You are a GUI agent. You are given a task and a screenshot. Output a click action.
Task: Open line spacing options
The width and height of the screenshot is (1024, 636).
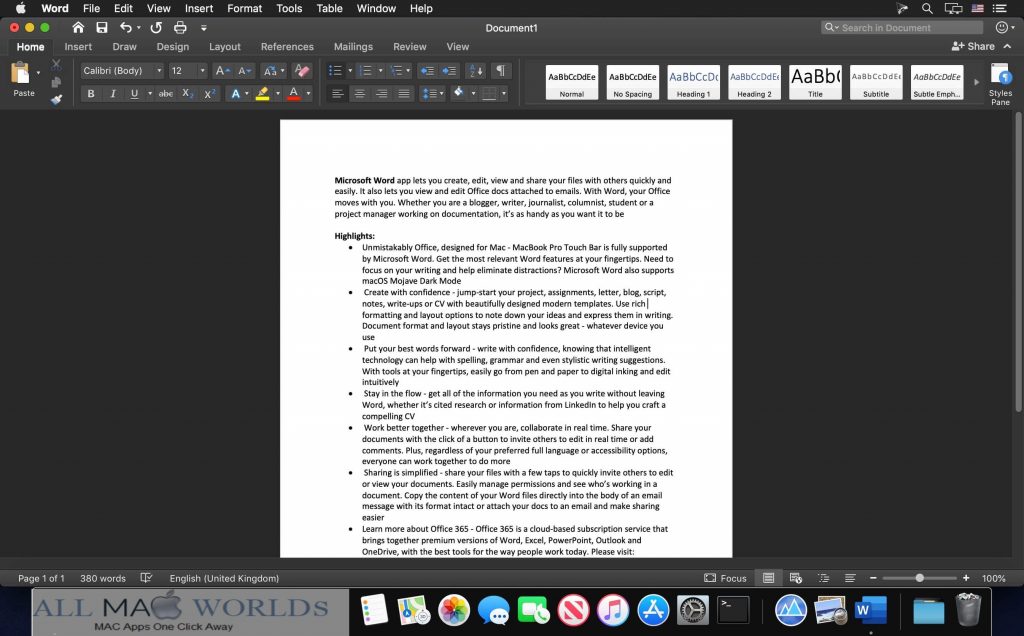click(x=432, y=93)
